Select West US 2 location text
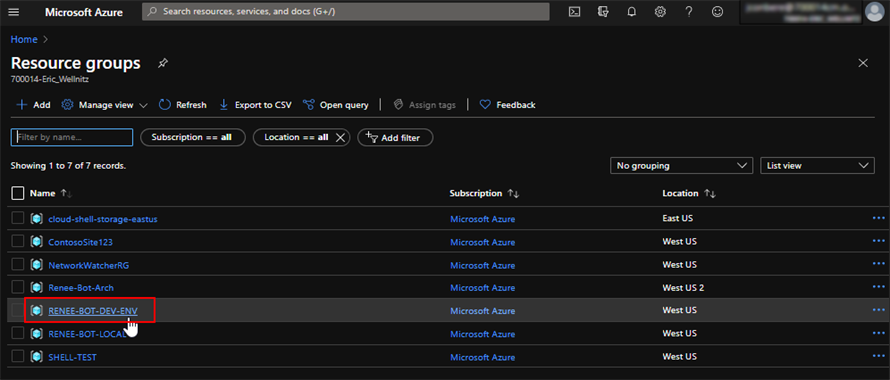The height and width of the screenshot is (380, 890). click(683, 288)
